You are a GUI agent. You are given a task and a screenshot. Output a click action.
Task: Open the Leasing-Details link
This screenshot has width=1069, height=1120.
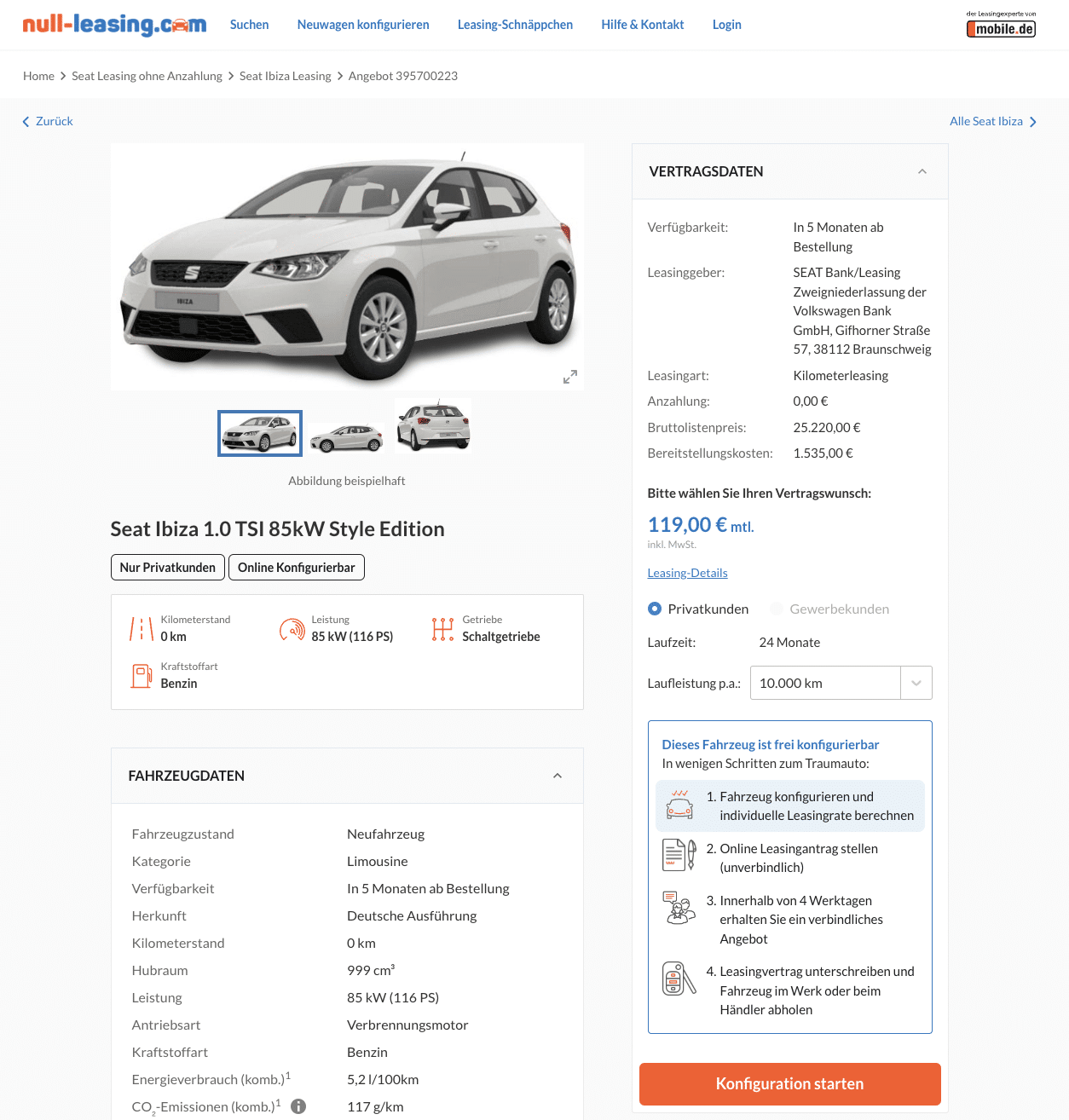687,573
